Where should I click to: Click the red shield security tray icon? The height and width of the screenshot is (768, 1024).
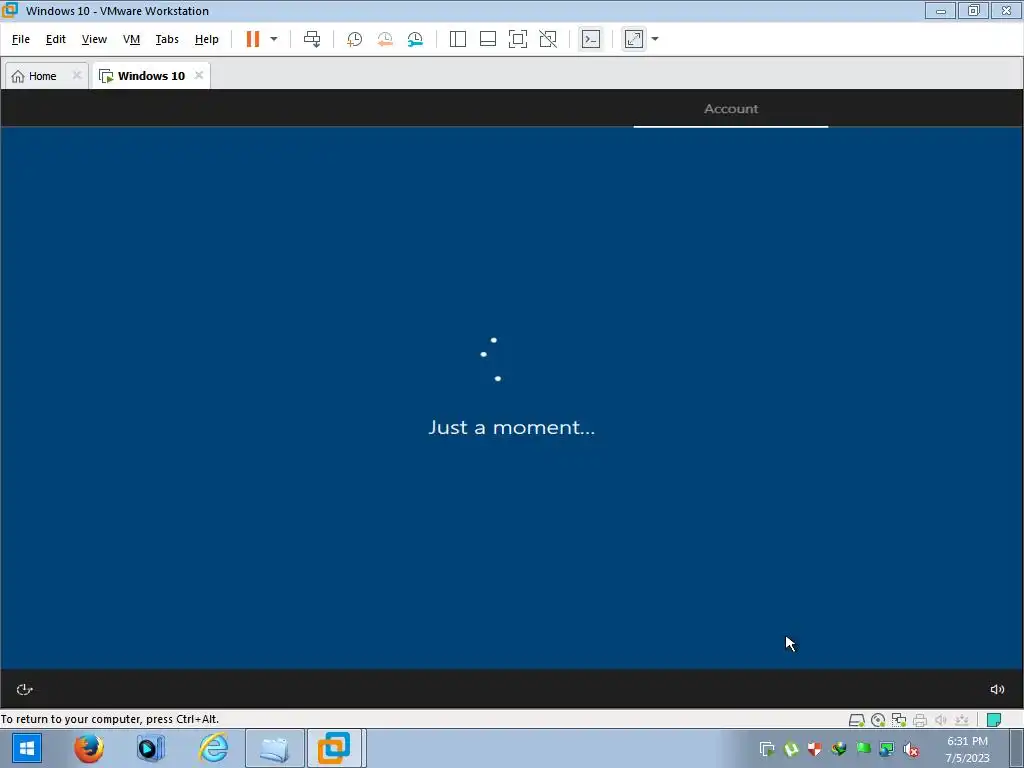tap(814, 749)
